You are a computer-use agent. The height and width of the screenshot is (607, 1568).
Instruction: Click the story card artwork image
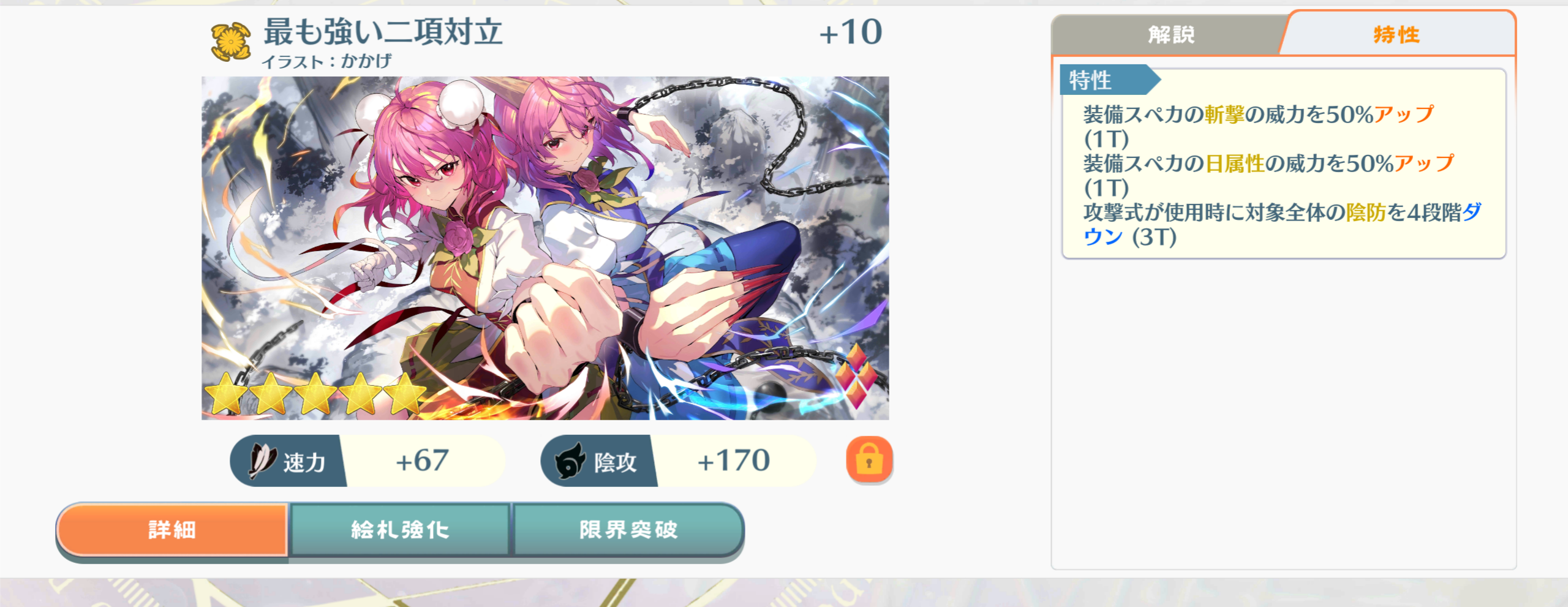click(545, 248)
